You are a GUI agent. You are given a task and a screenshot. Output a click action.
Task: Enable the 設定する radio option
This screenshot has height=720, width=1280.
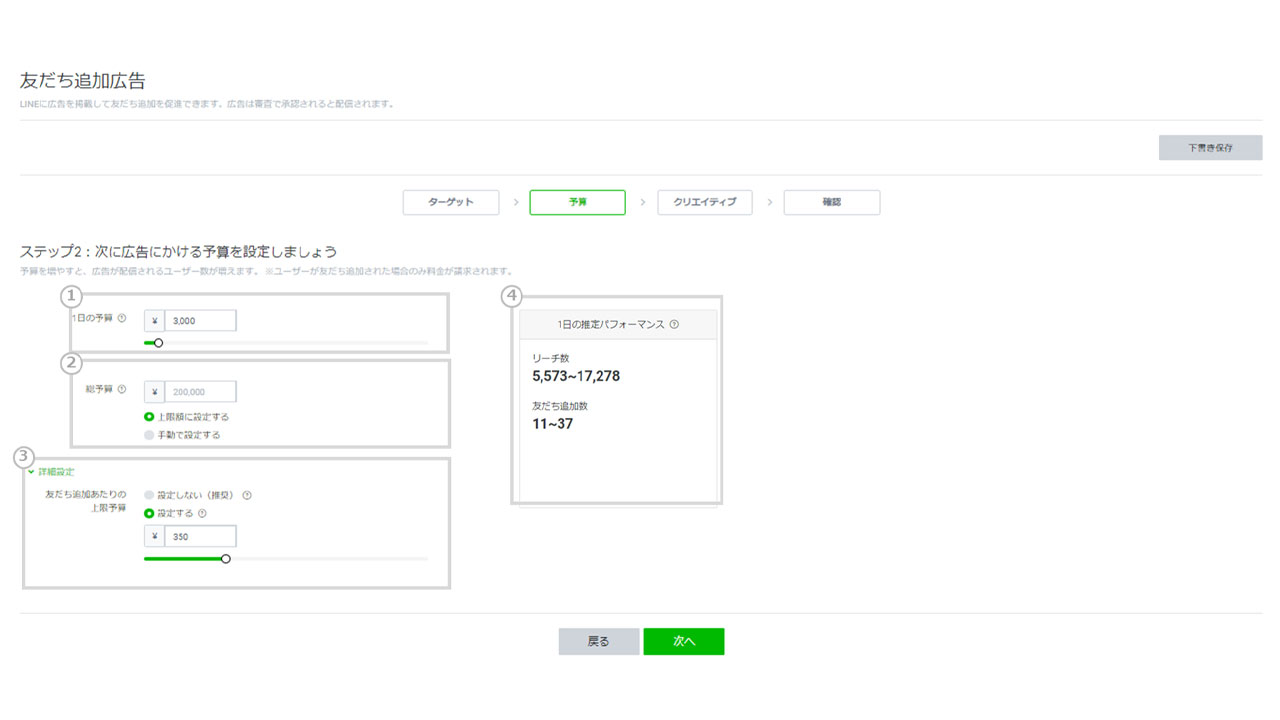point(150,514)
